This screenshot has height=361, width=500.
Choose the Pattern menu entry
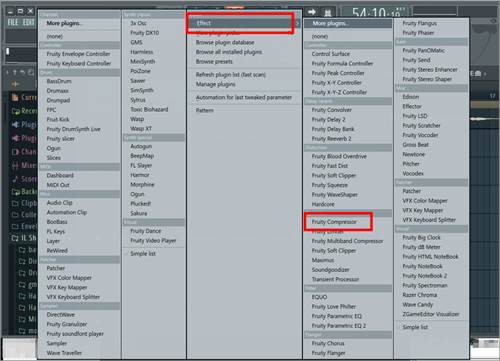coord(205,110)
